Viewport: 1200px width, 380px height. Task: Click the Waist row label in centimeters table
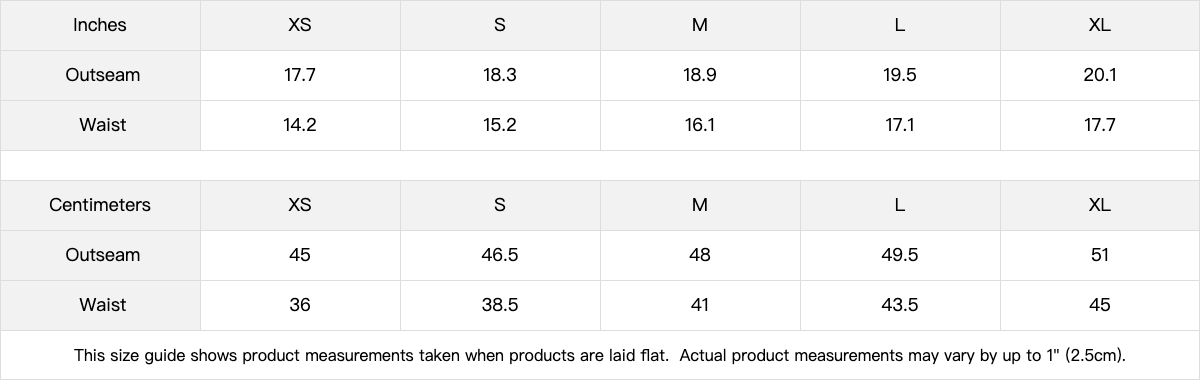[x=100, y=305]
